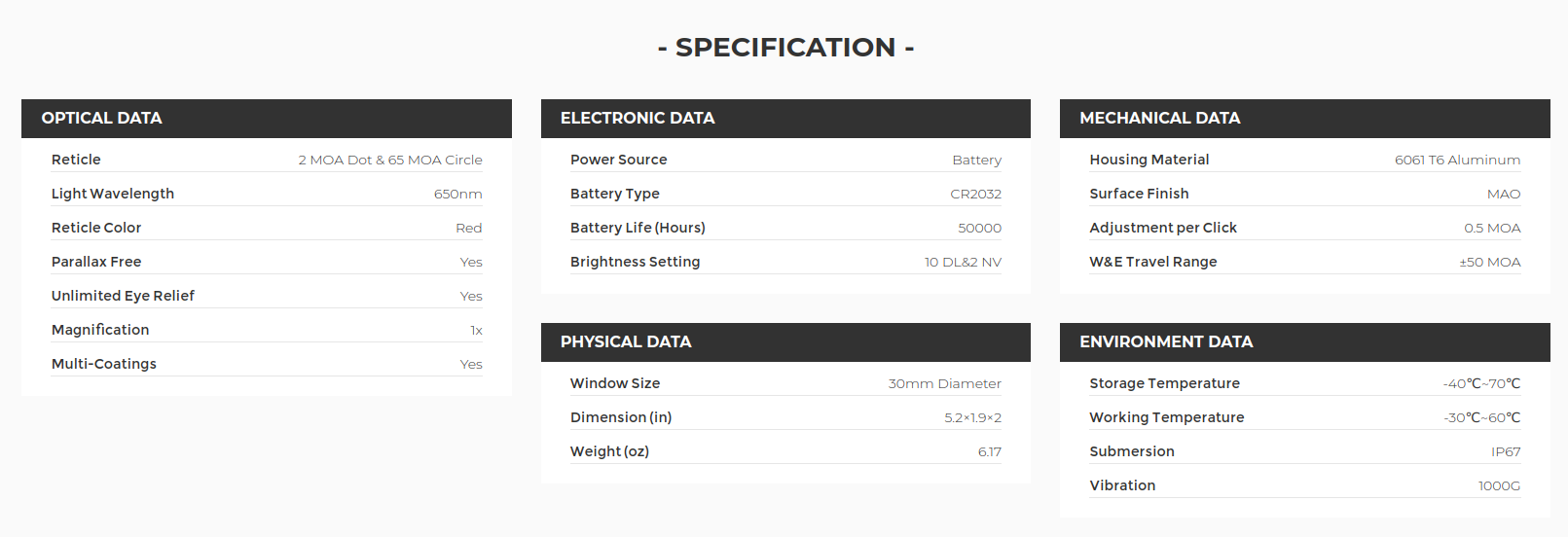Click the MECHANICAL DATA section header
Viewport: 1568px width, 537px height.
(1304, 118)
